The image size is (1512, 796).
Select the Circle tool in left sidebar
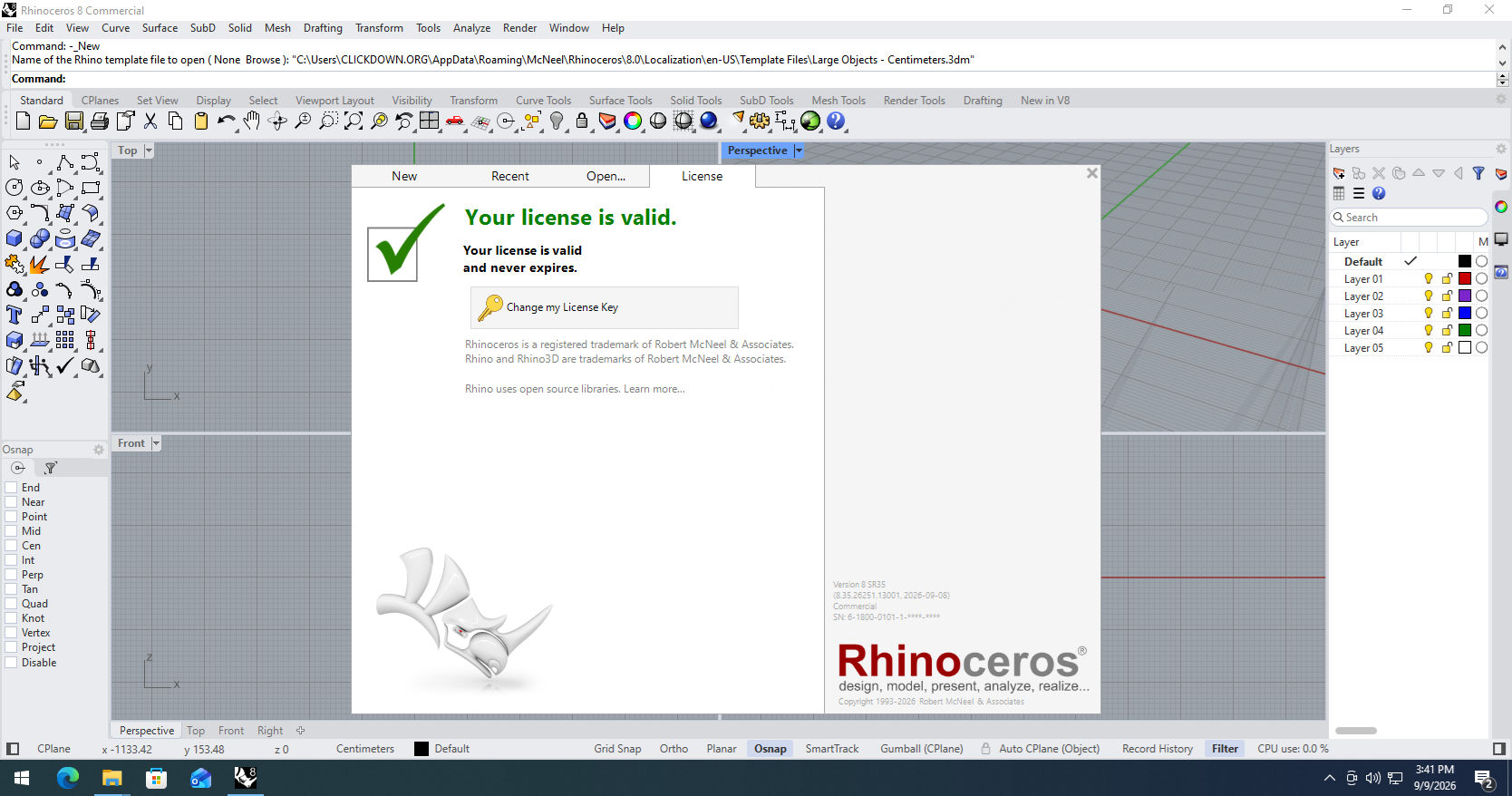pos(15,188)
